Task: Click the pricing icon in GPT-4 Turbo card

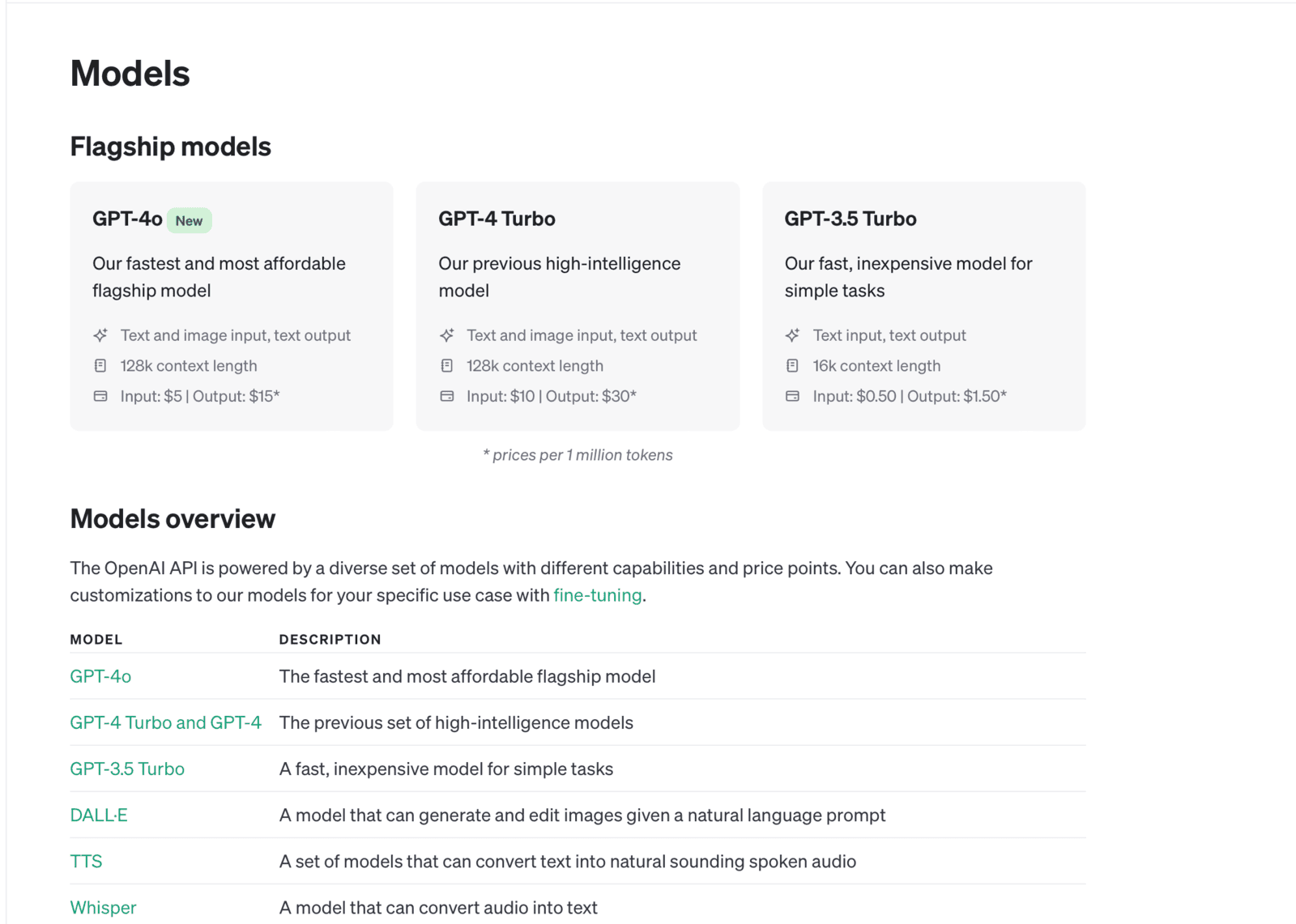Action: pyautogui.click(x=446, y=396)
